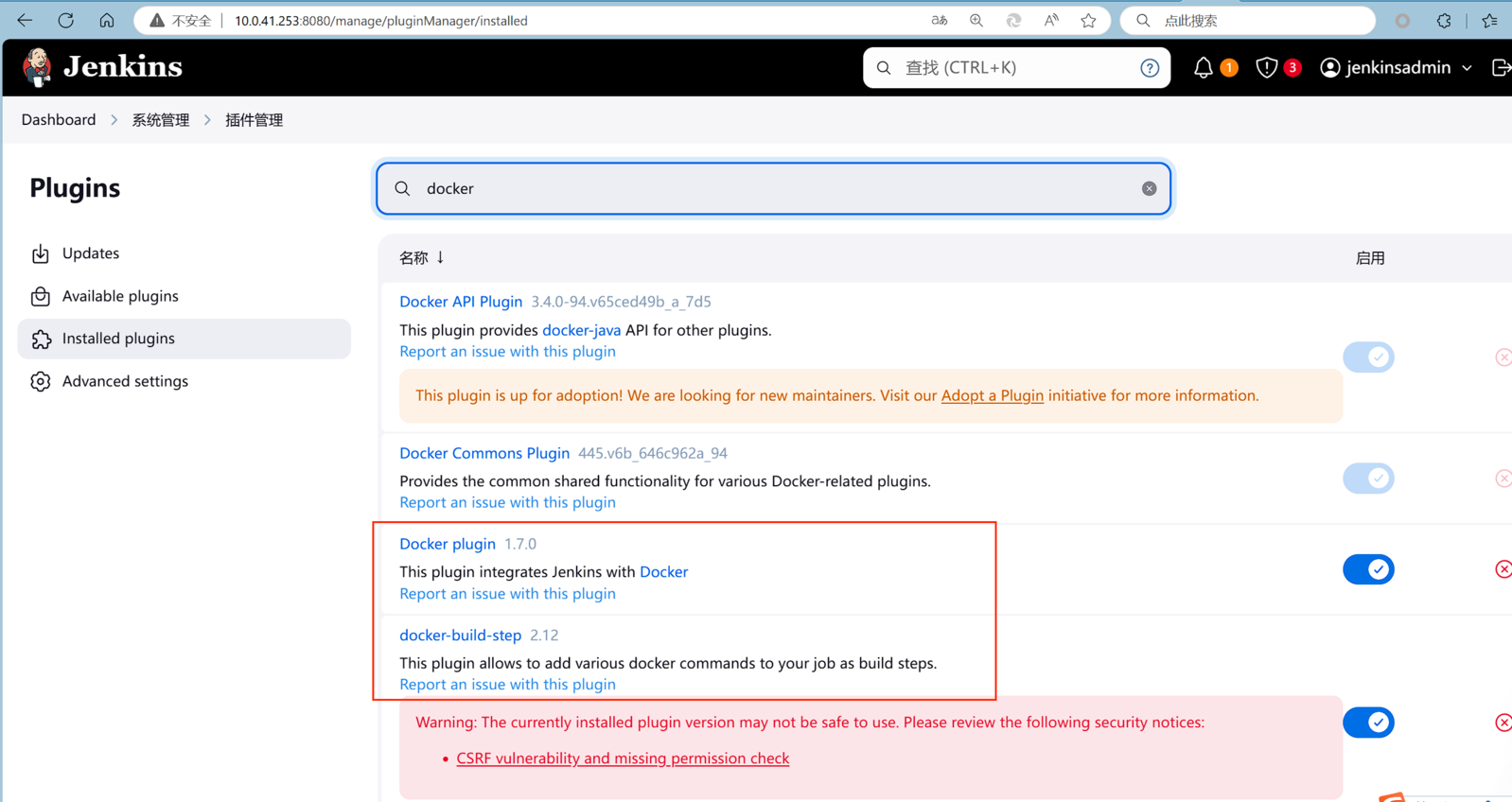Viewport: 1512px width, 802px height.
Task: Open docker-build-step plugin link
Action: tap(460, 636)
